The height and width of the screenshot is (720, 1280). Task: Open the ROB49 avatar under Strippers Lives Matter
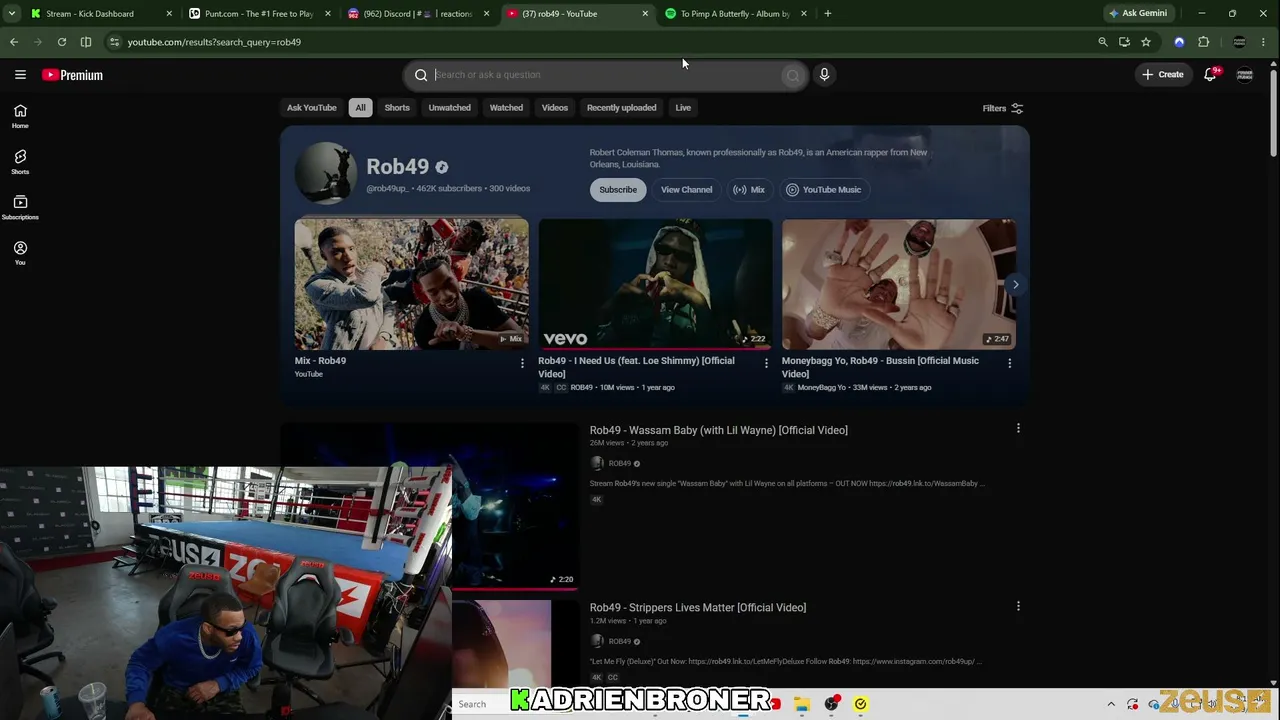[597, 641]
